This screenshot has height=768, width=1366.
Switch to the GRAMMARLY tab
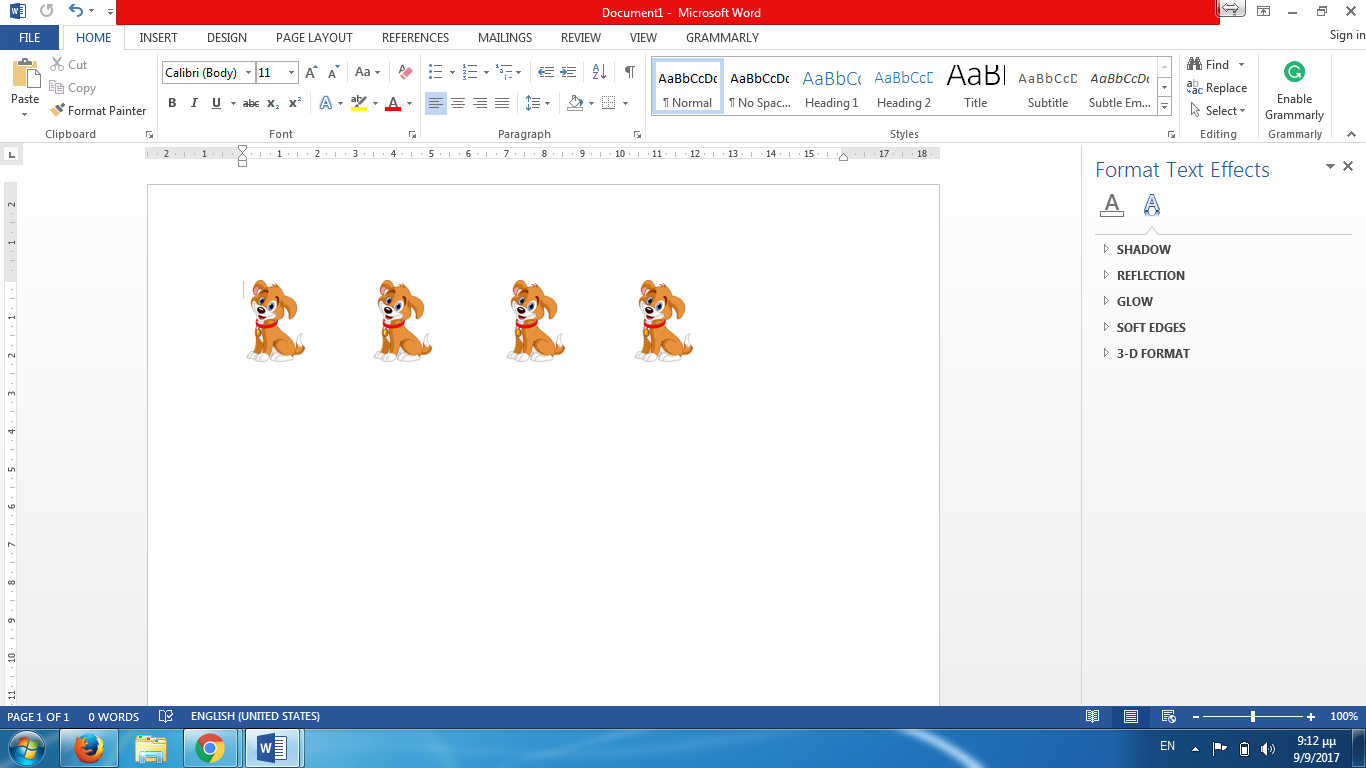coord(722,37)
